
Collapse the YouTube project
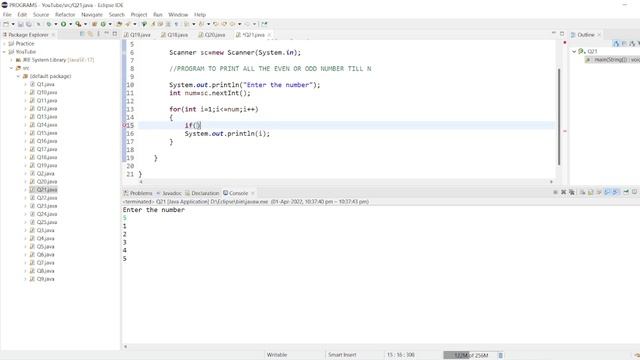pos(4,51)
